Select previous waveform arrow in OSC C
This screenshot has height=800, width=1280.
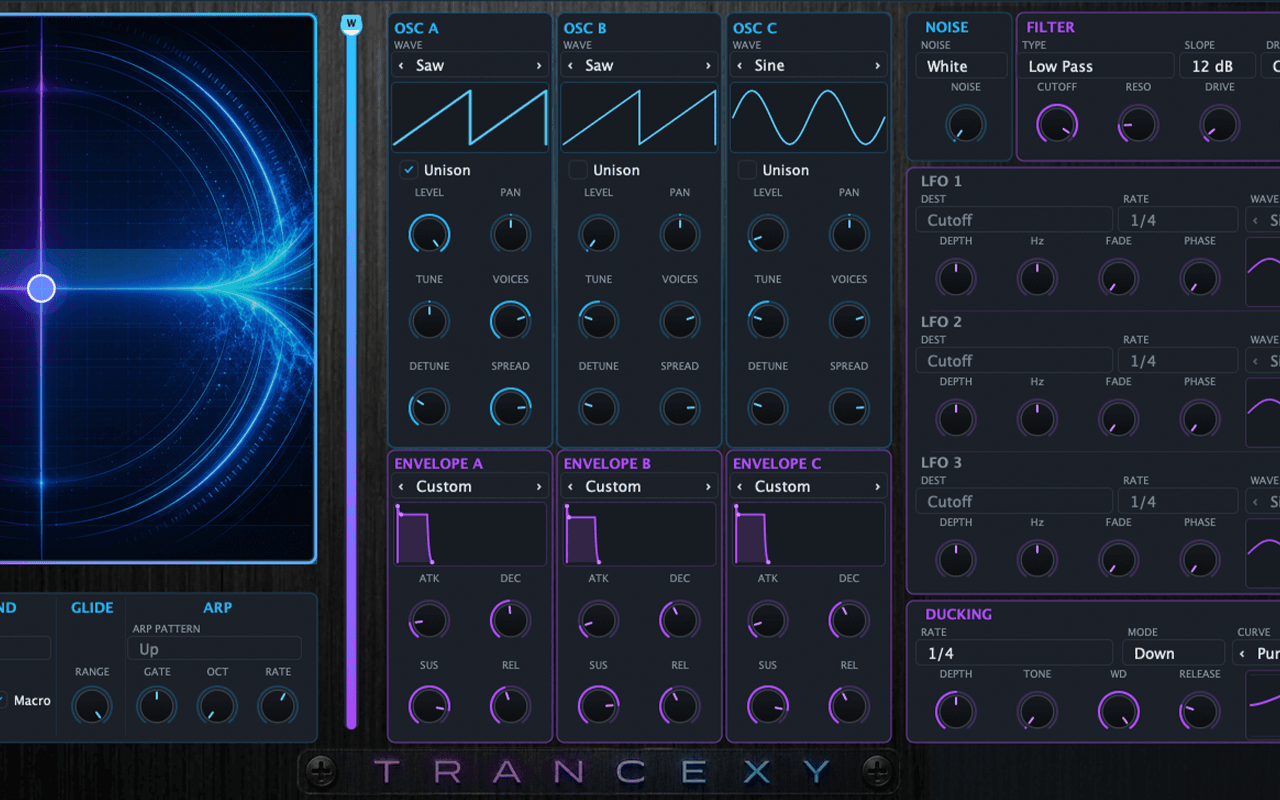coord(740,66)
